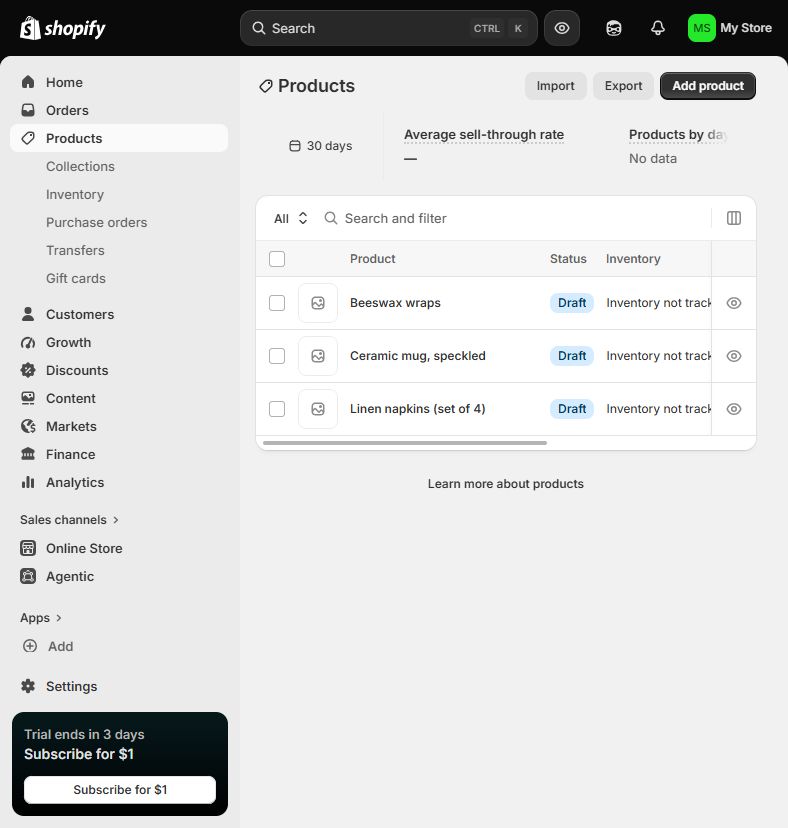This screenshot has height=828, width=788.
Task: Click the Analytics bar chart icon
Action: pos(28,482)
